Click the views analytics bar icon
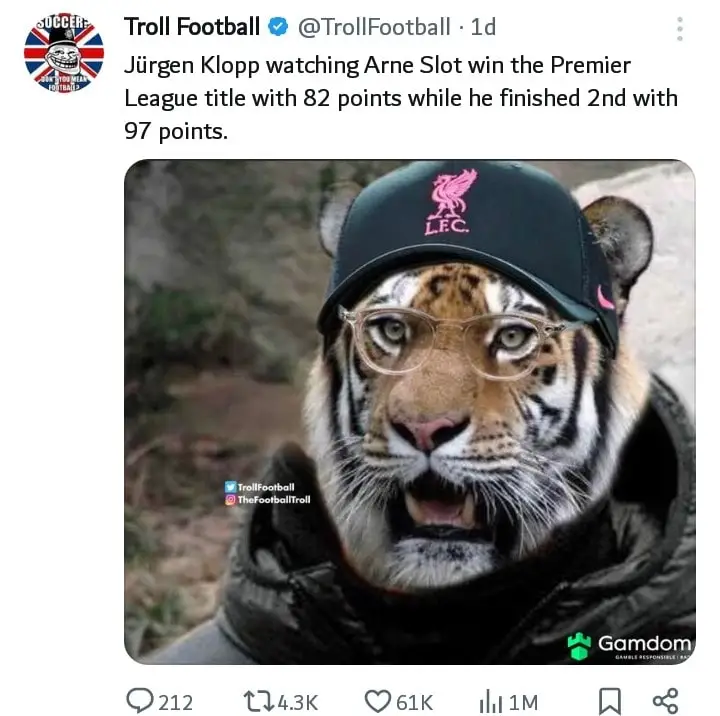 click(490, 701)
